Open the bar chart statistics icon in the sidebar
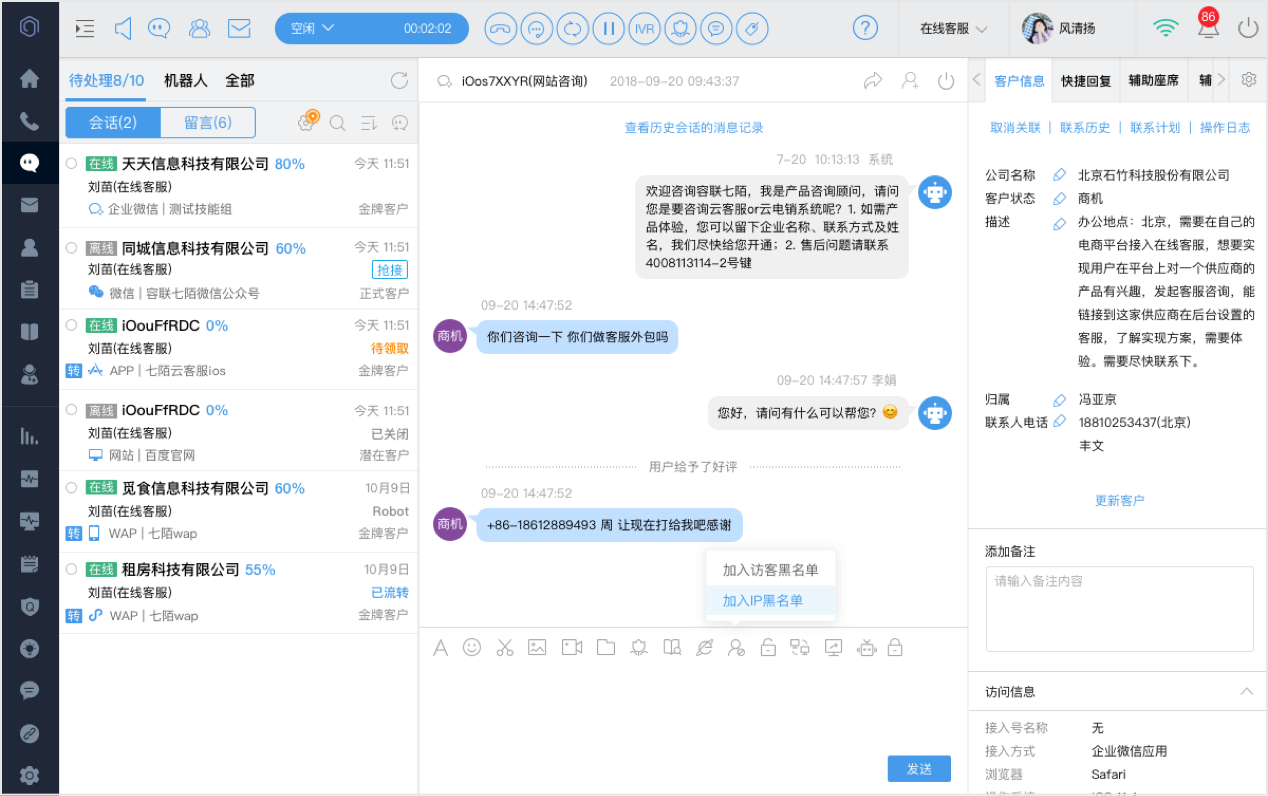The height and width of the screenshot is (796, 1268). pyautogui.click(x=29, y=436)
